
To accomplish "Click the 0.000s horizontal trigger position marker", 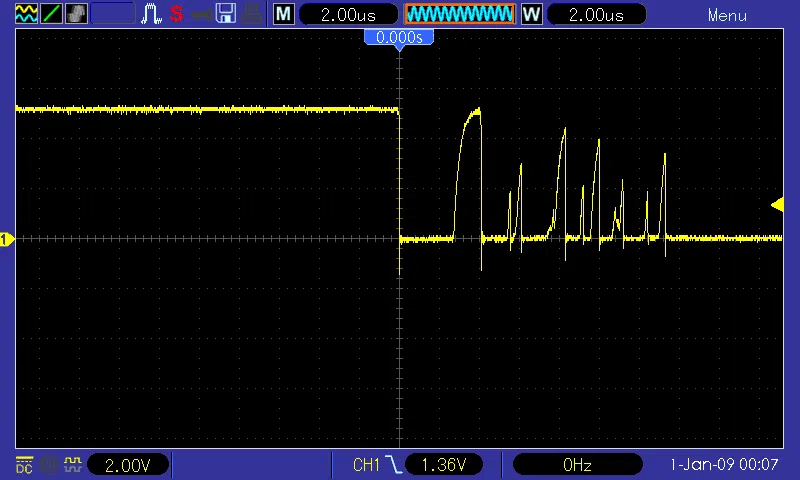I will pyautogui.click(x=399, y=39).
